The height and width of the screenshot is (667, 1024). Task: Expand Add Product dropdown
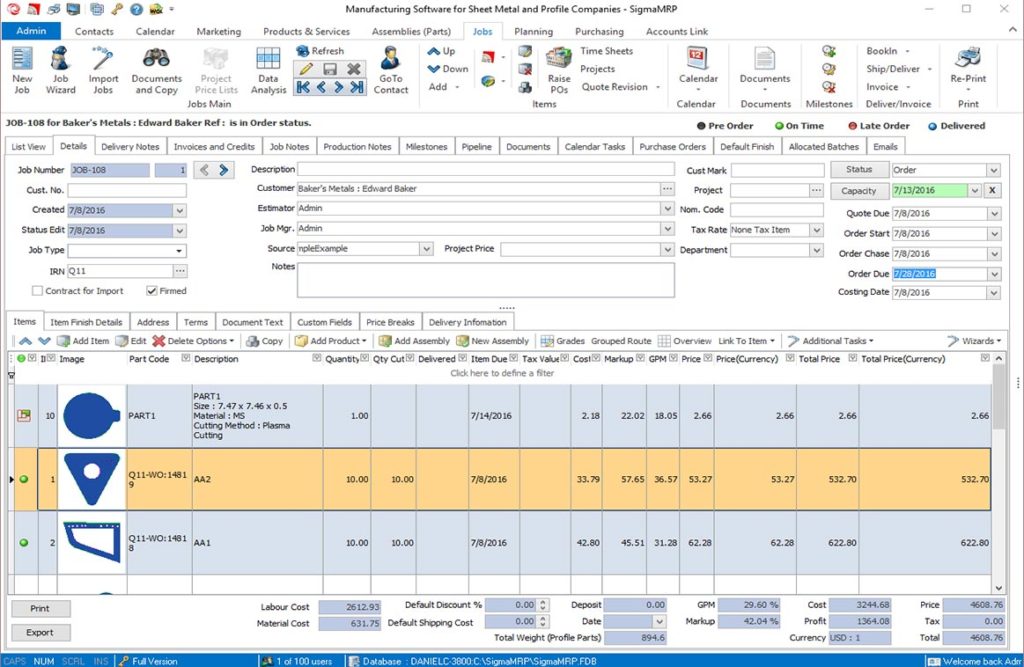tap(364, 341)
